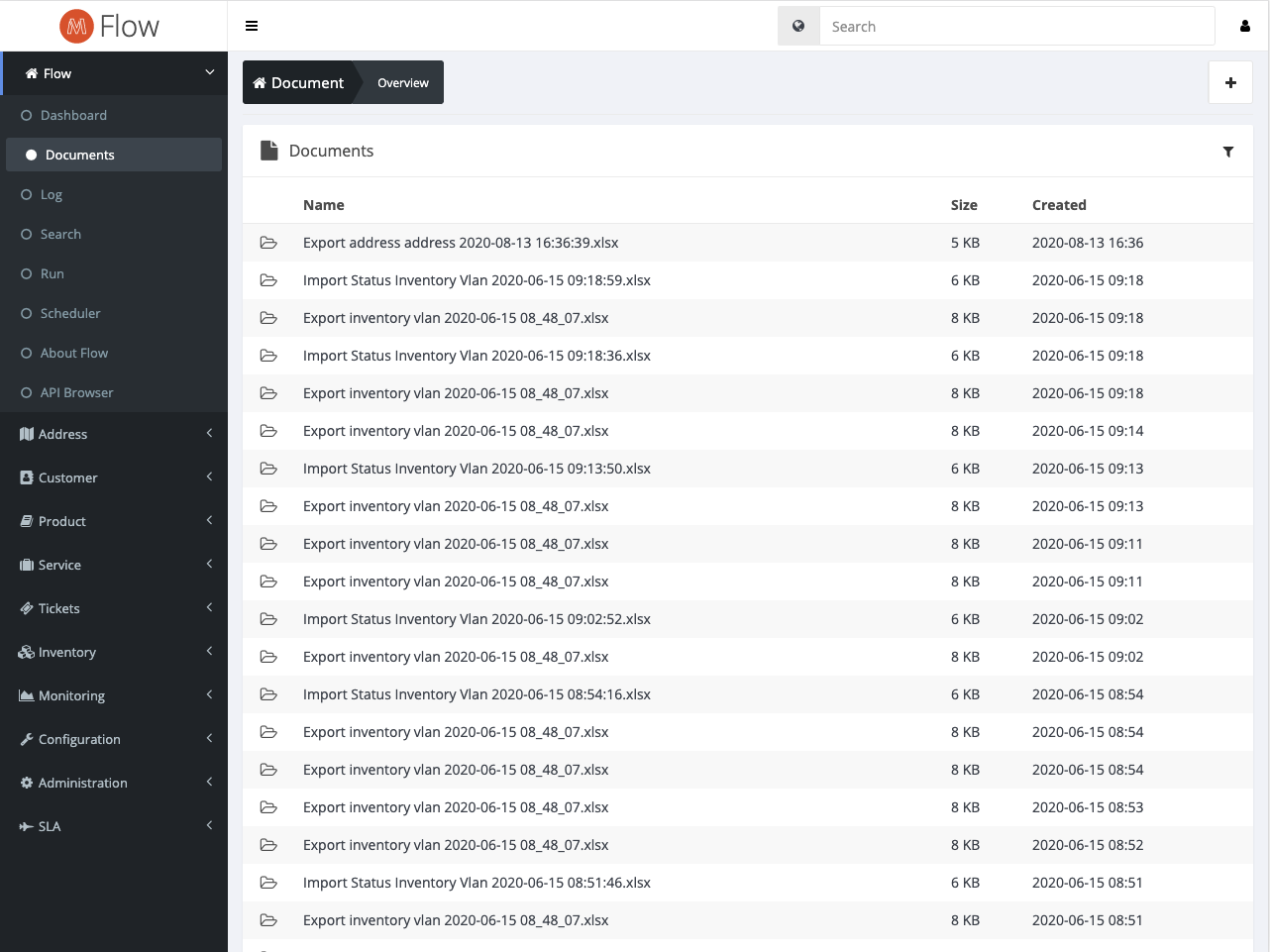This screenshot has width=1270, height=952.
Task: Click folder icon for Import Status 09:18:59 file
Action: (x=268, y=280)
